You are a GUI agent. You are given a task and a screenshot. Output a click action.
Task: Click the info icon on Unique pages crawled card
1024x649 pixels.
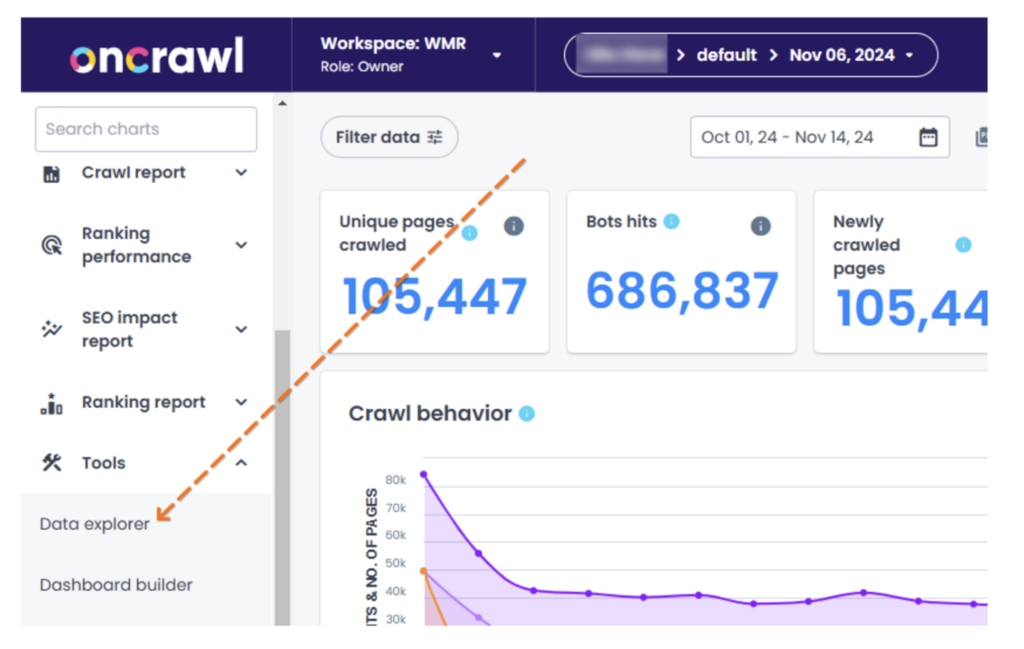pyautogui.click(x=469, y=232)
